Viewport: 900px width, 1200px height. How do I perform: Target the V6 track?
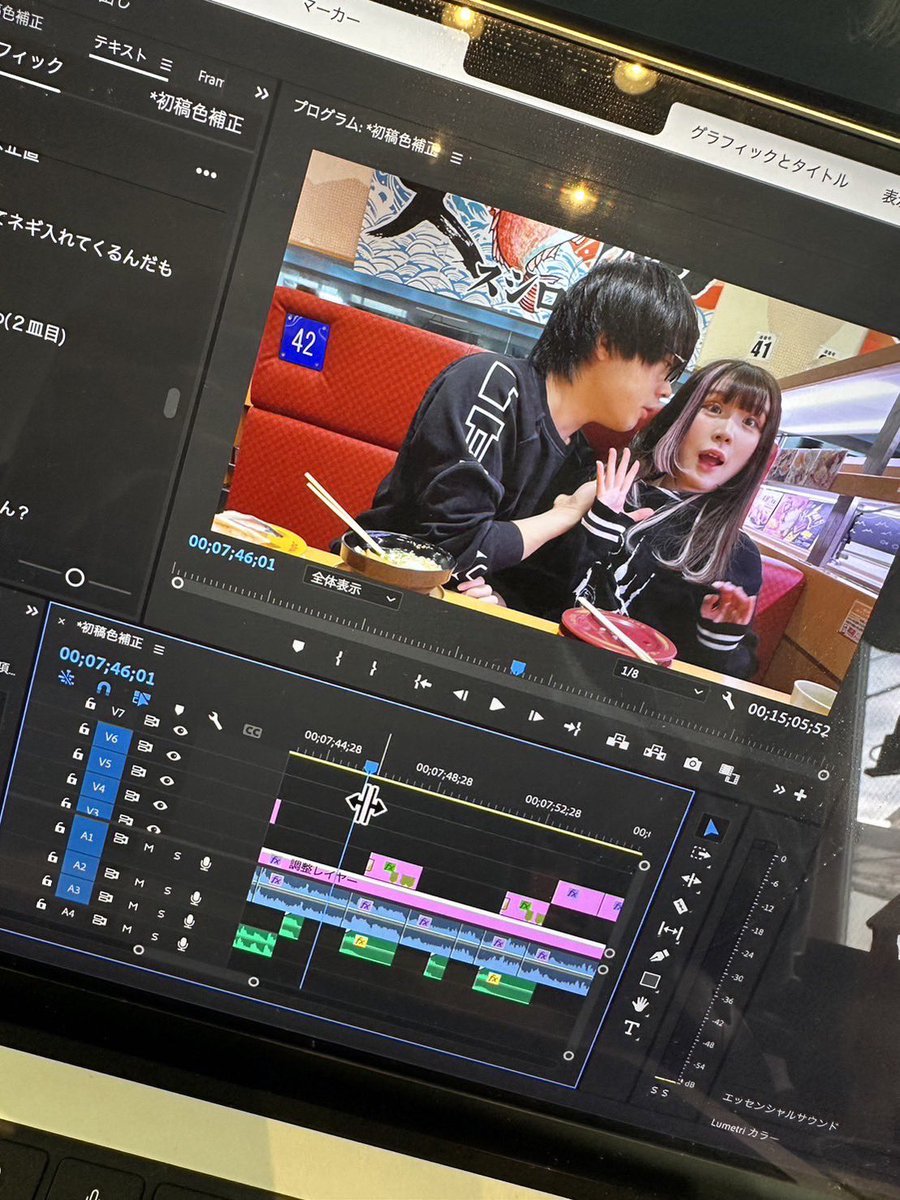pos(111,737)
